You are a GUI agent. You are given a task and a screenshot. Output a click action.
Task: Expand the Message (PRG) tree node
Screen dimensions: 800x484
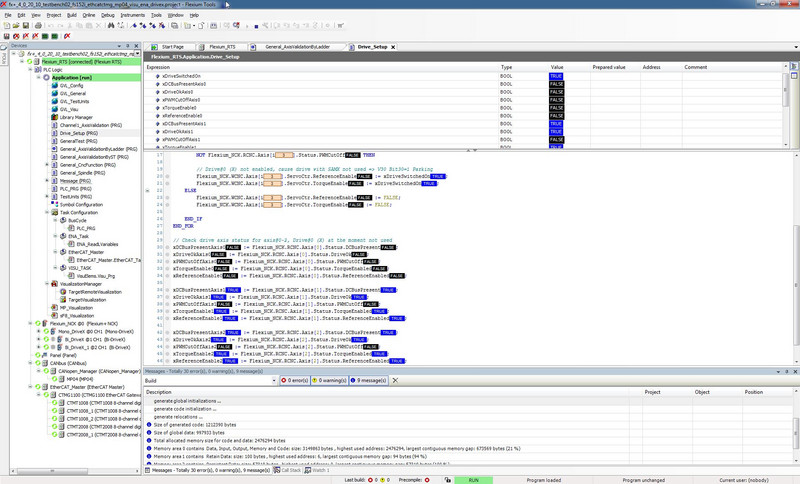pyautogui.click(x=46, y=180)
